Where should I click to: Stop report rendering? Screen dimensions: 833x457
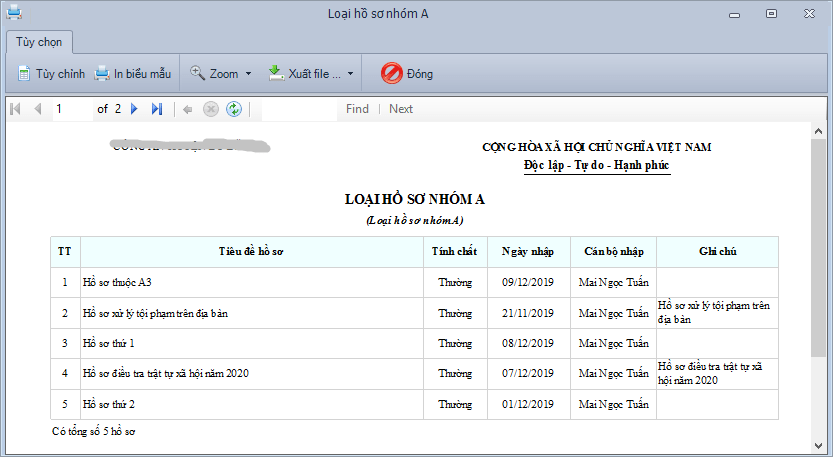tap(210, 109)
